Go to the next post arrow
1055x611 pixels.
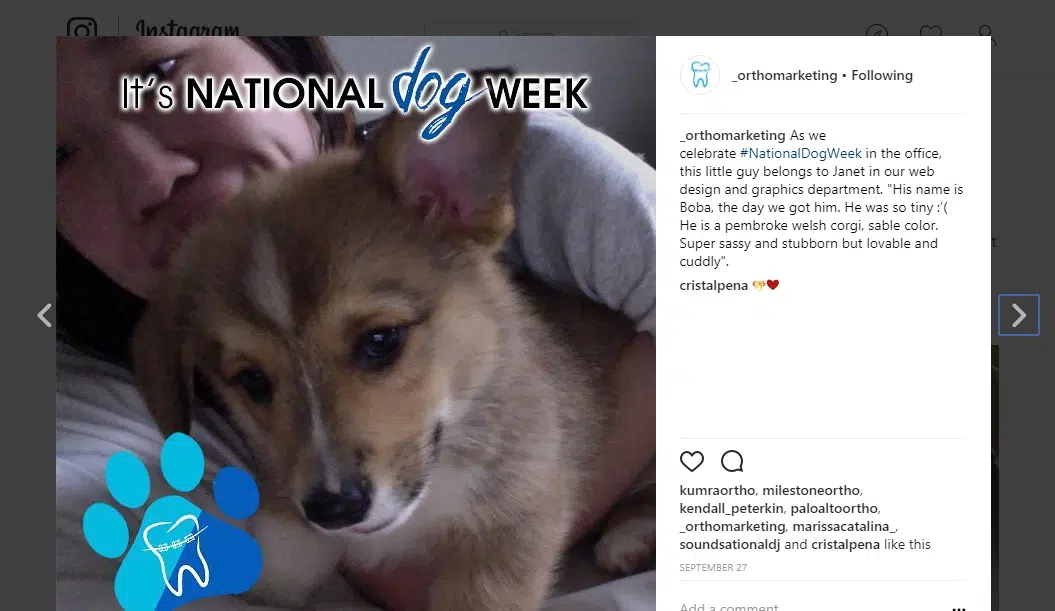[1019, 315]
